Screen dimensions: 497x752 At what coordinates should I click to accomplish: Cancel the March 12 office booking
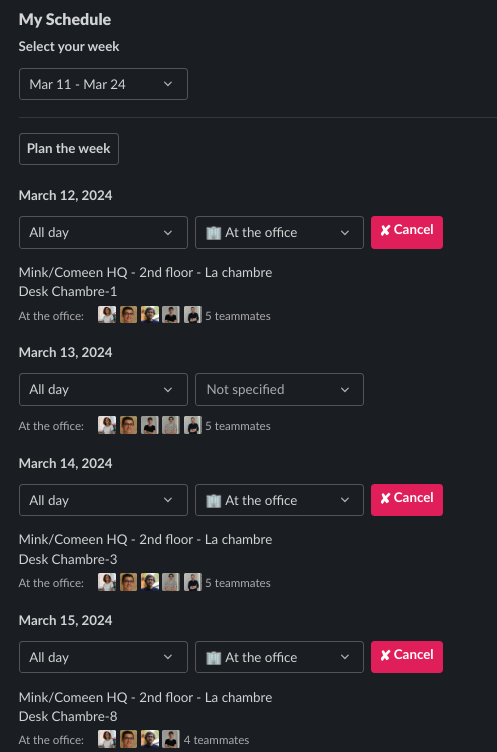tap(407, 232)
